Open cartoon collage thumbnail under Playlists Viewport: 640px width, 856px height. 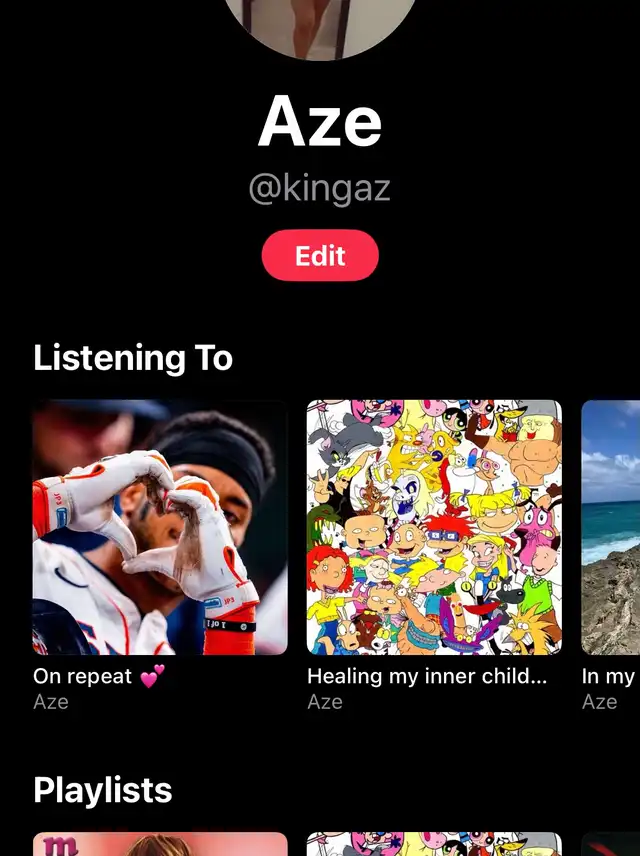[x=434, y=844]
